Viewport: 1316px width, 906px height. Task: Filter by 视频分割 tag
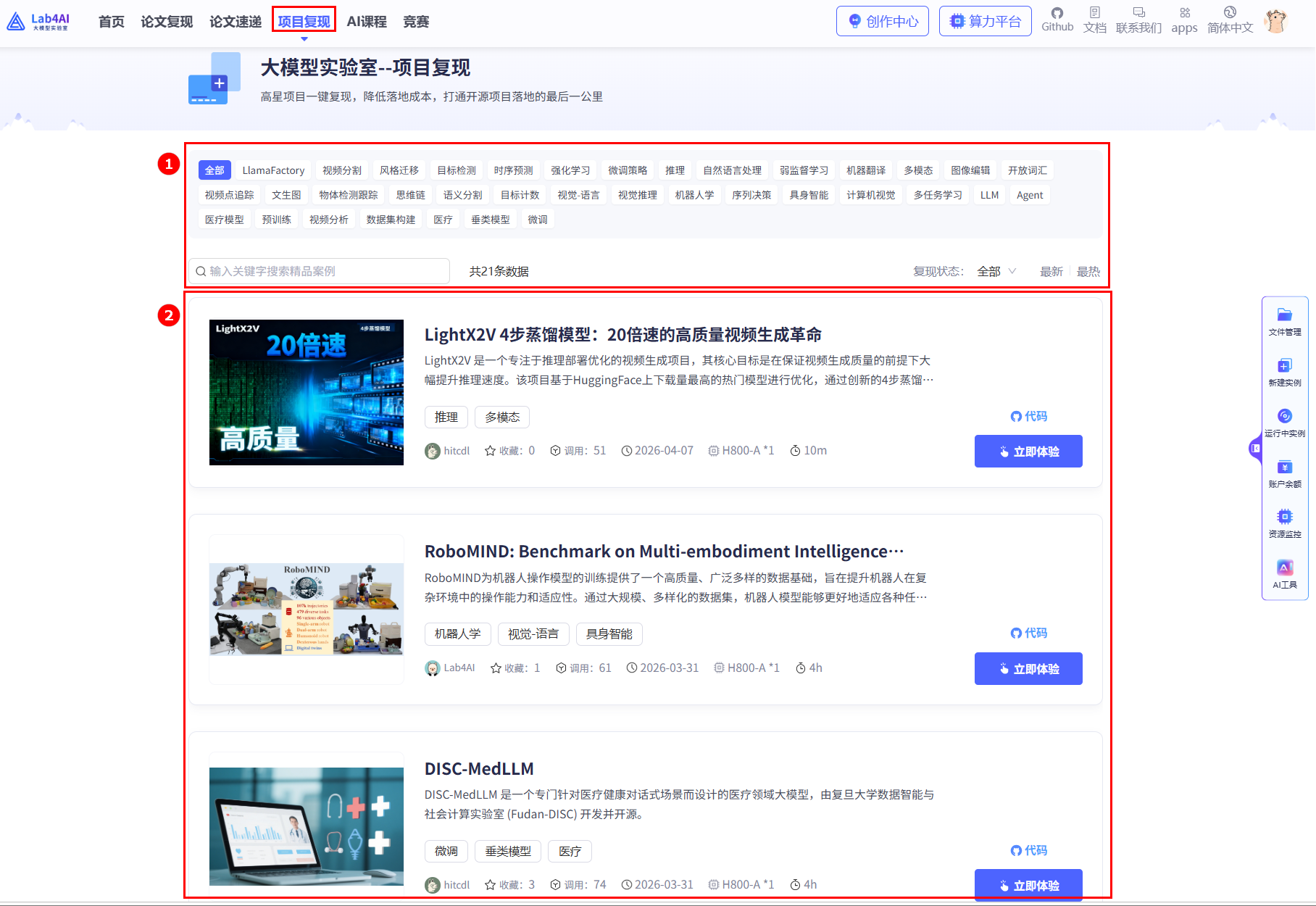[342, 170]
